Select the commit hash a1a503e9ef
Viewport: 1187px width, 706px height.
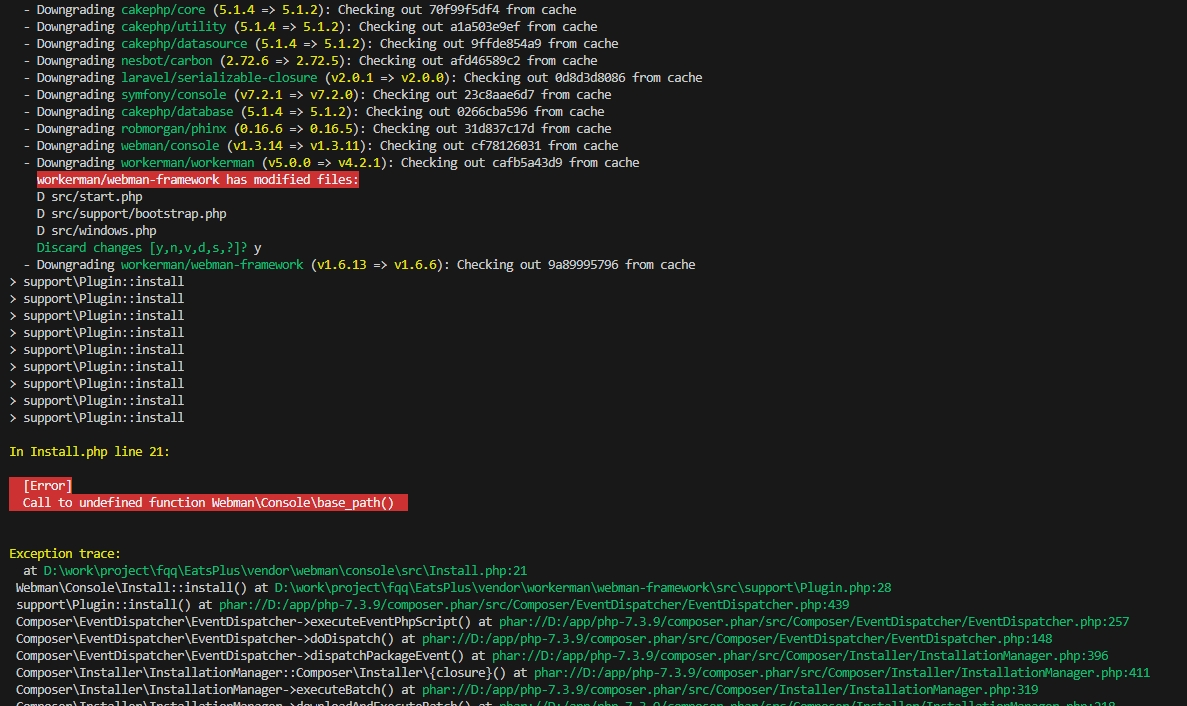pyautogui.click(x=485, y=26)
